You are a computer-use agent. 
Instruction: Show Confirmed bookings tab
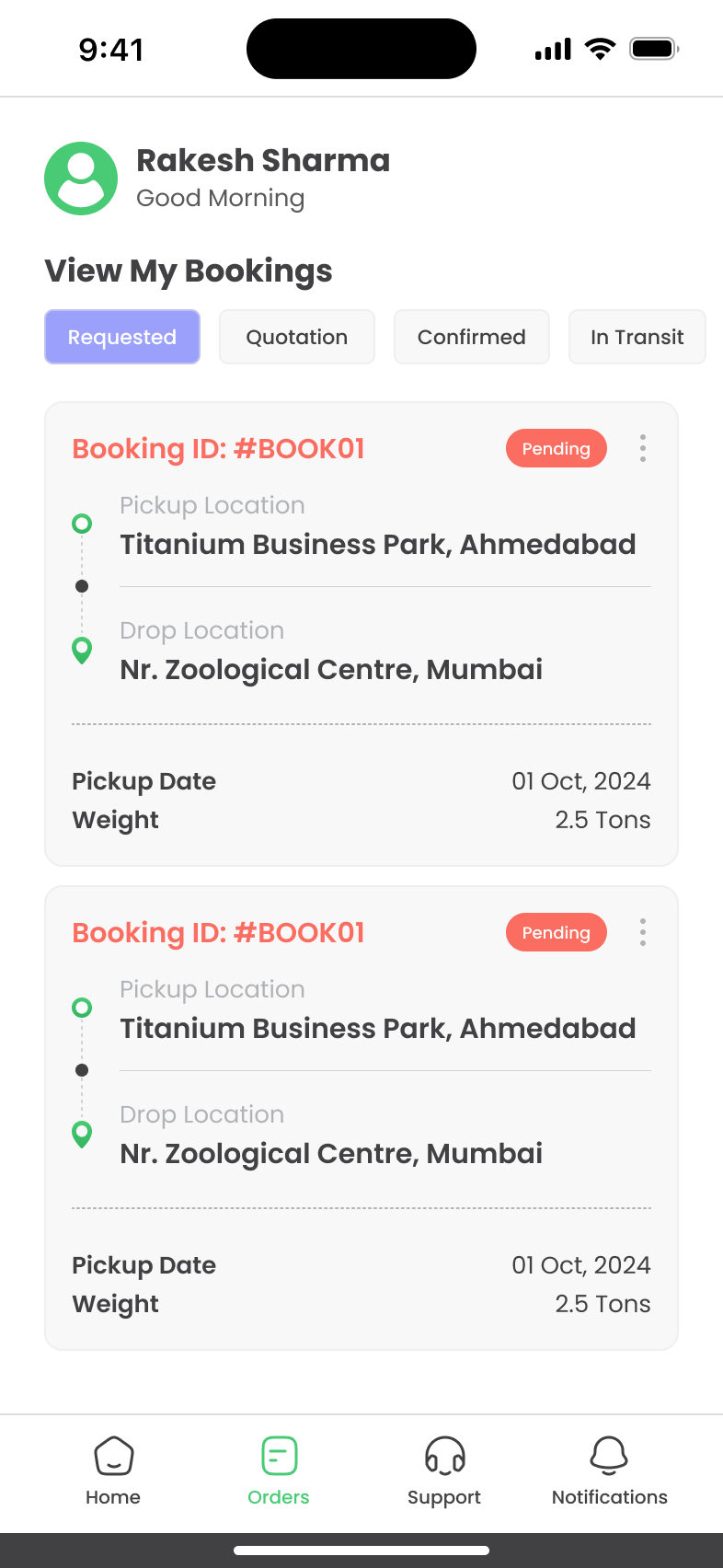pyautogui.click(x=472, y=337)
